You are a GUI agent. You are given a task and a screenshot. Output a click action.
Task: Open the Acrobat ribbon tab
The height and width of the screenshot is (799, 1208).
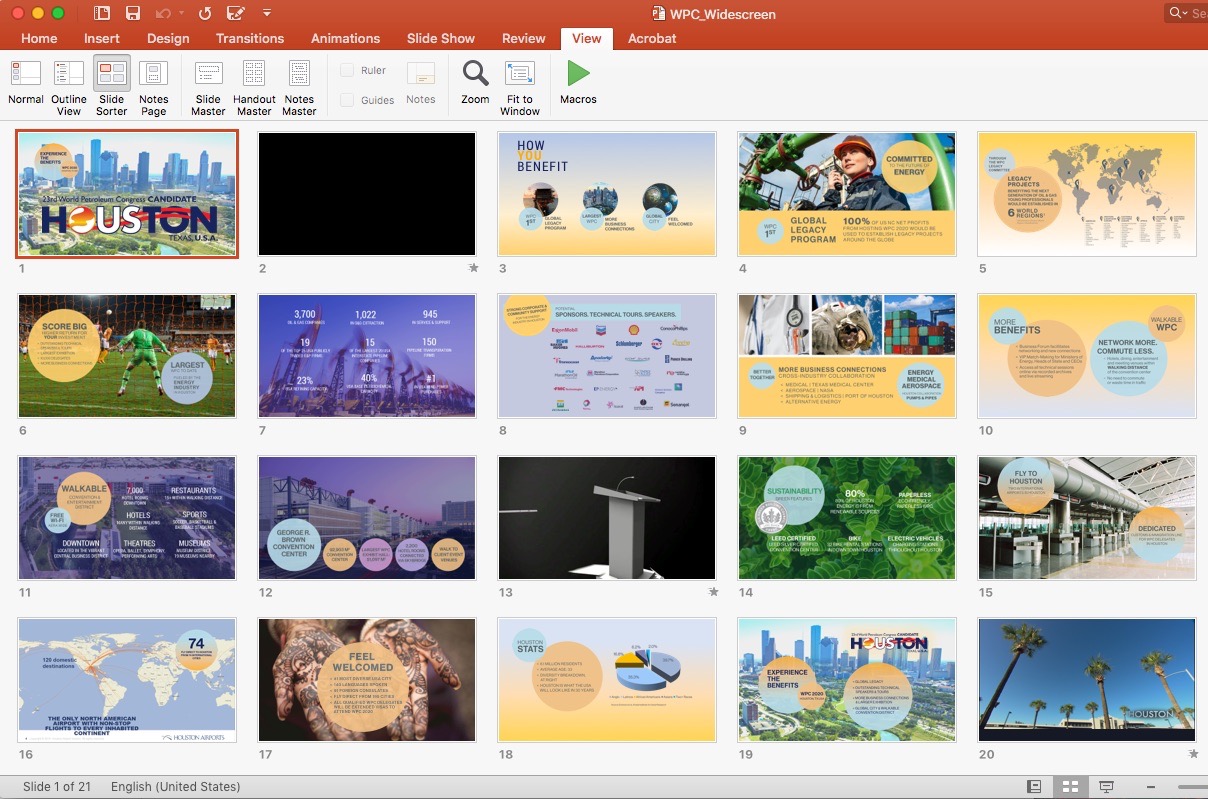pos(651,38)
